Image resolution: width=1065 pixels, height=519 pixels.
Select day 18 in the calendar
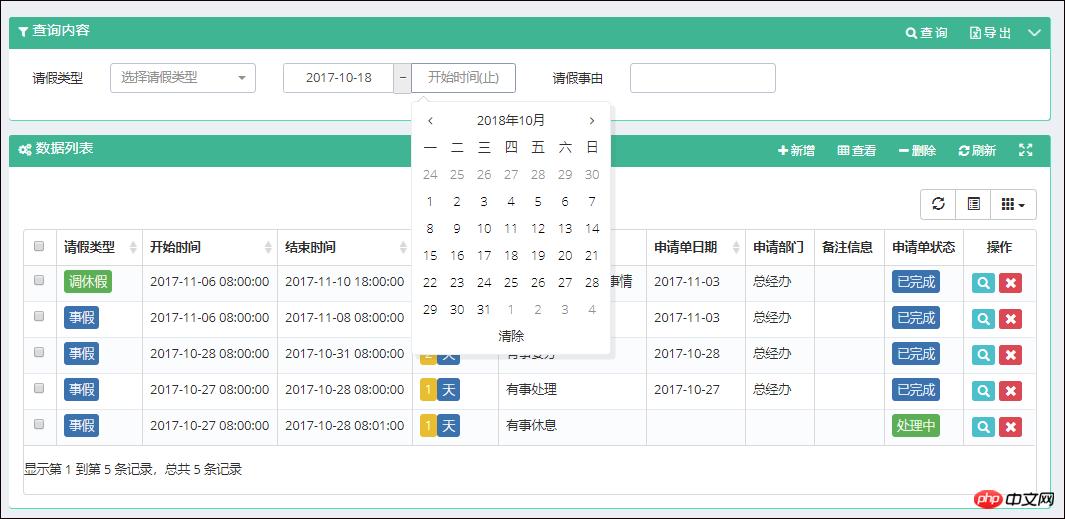[511, 255]
